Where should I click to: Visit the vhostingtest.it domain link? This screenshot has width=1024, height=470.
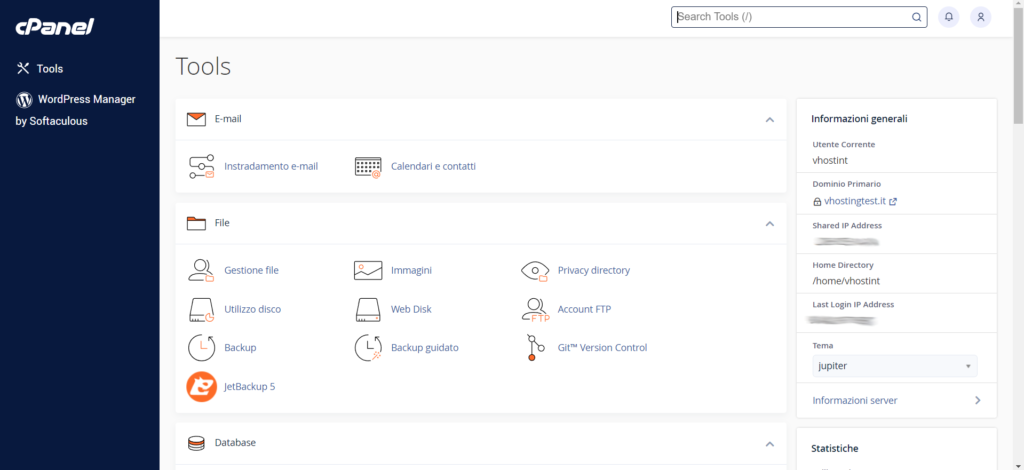pyautogui.click(x=855, y=201)
